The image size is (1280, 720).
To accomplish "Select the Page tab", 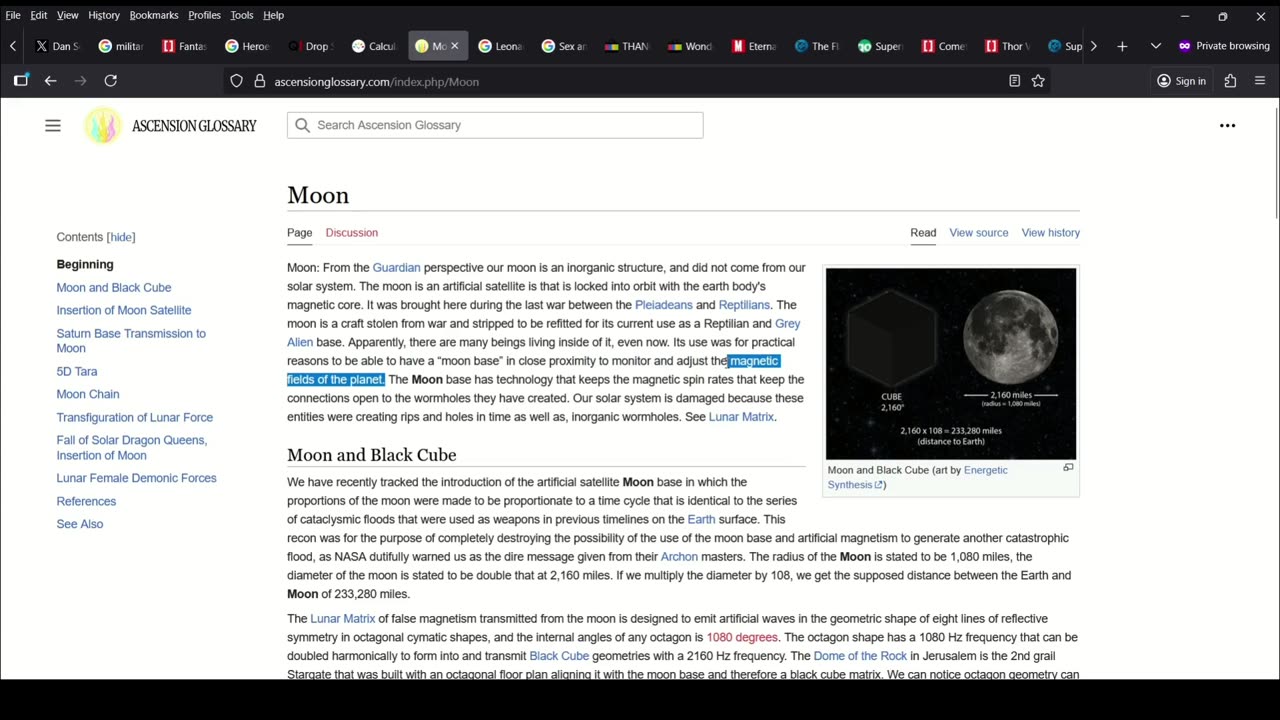I will [299, 233].
